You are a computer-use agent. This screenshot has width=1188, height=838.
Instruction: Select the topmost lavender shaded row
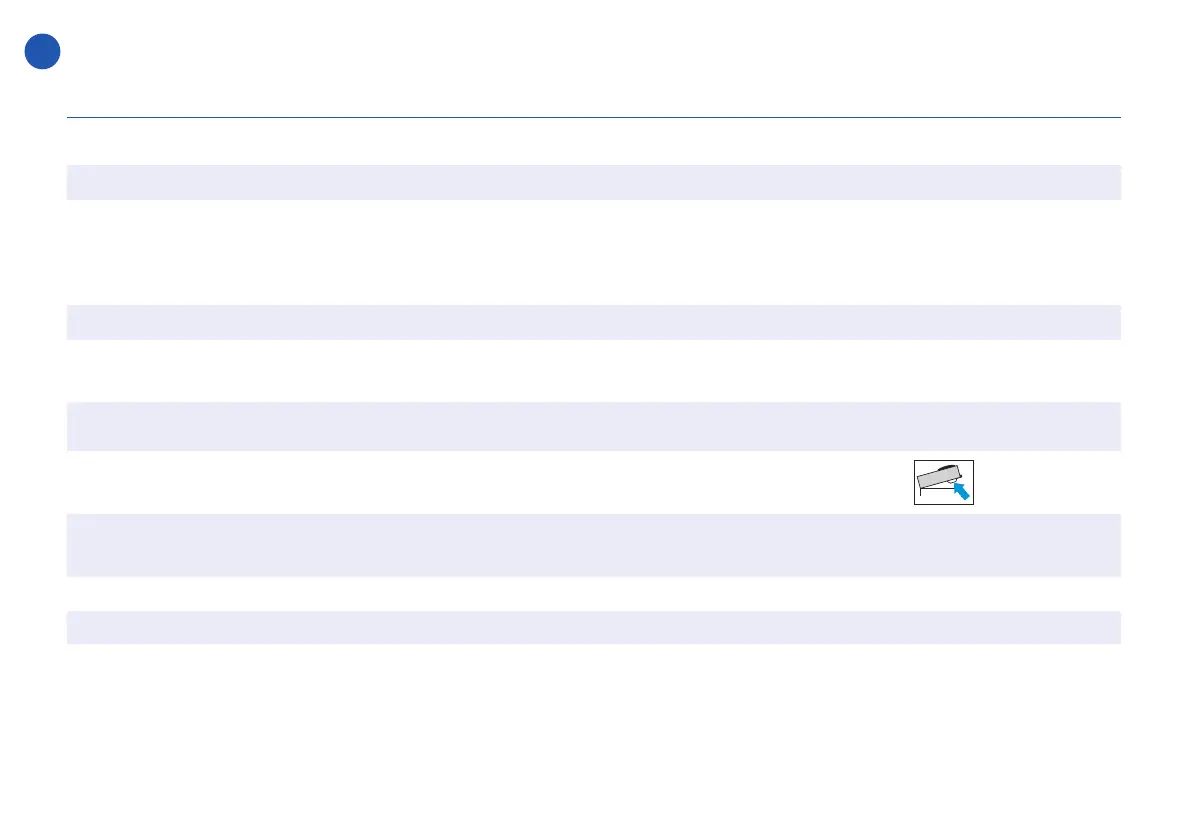[593, 182]
